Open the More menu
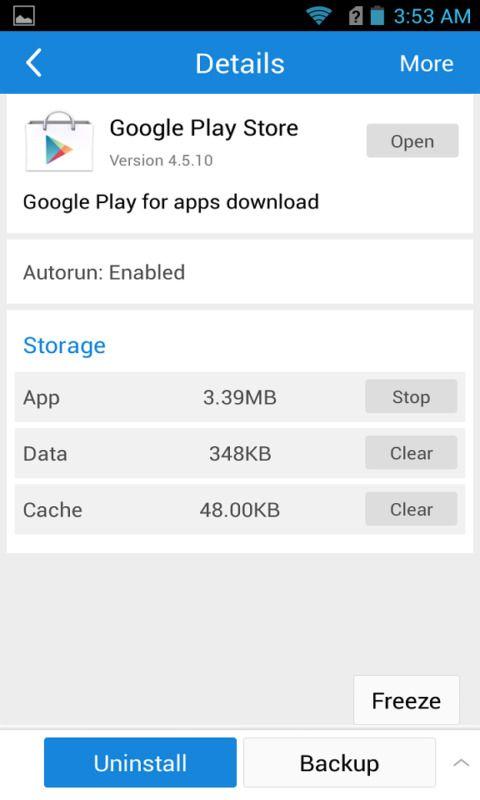The width and height of the screenshot is (480, 800). [426, 64]
